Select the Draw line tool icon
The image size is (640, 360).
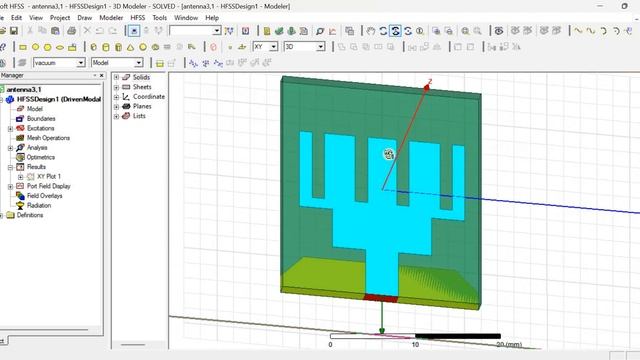pyautogui.click(x=578, y=31)
